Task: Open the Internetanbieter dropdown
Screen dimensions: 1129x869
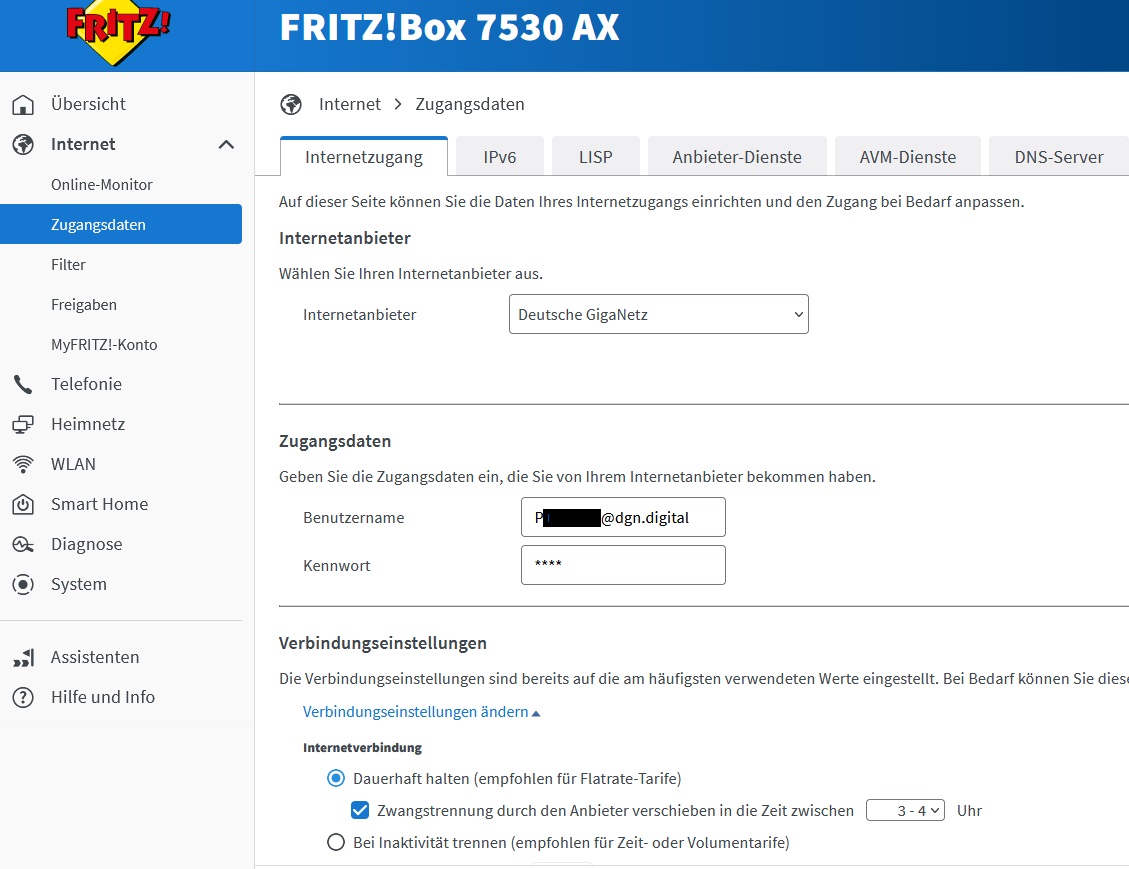Action: pos(659,314)
